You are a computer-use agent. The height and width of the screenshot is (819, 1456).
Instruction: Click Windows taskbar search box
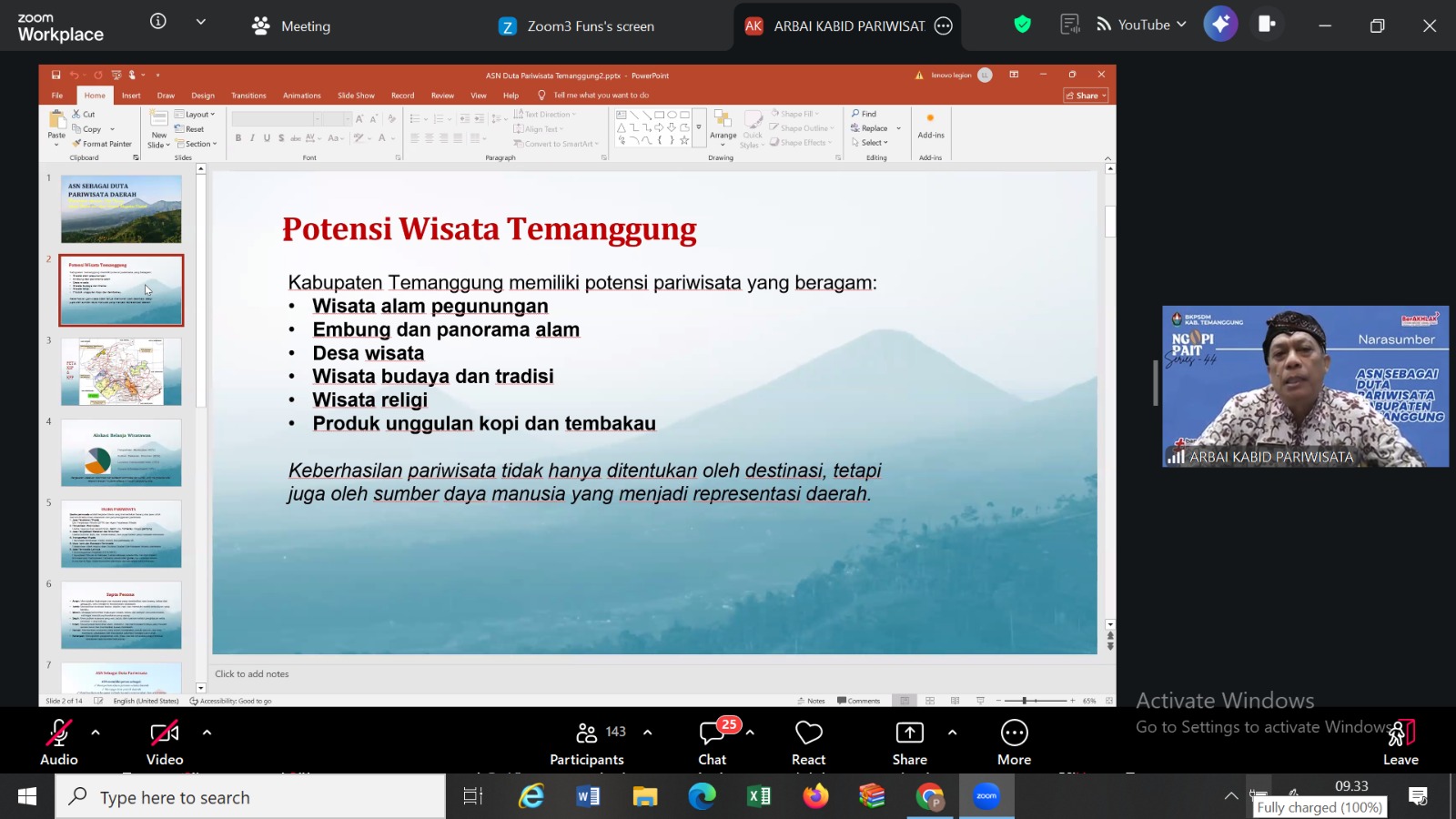(x=250, y=797)
